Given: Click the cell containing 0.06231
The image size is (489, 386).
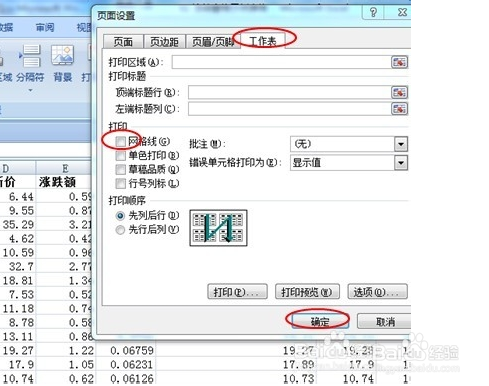Looking at the screenshot, I should 126,364.
